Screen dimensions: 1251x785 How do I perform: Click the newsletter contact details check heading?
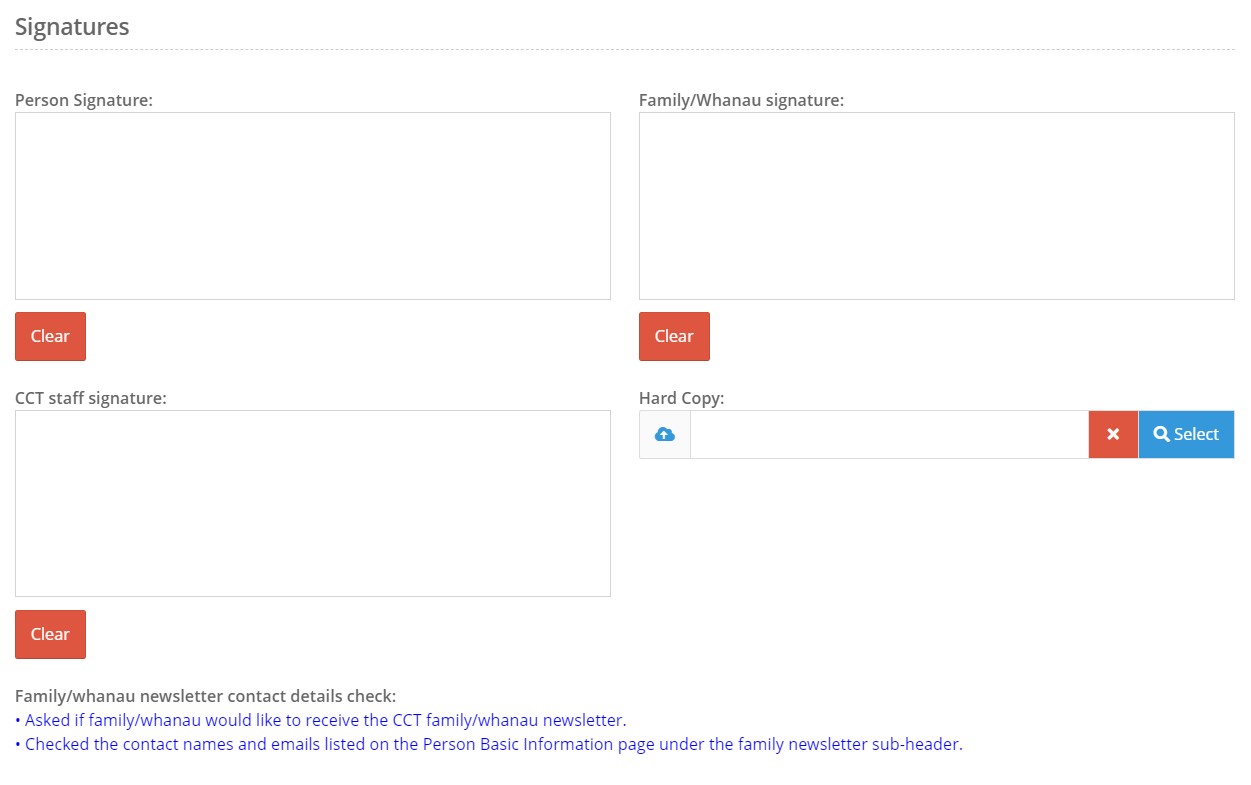pos(205,696)
